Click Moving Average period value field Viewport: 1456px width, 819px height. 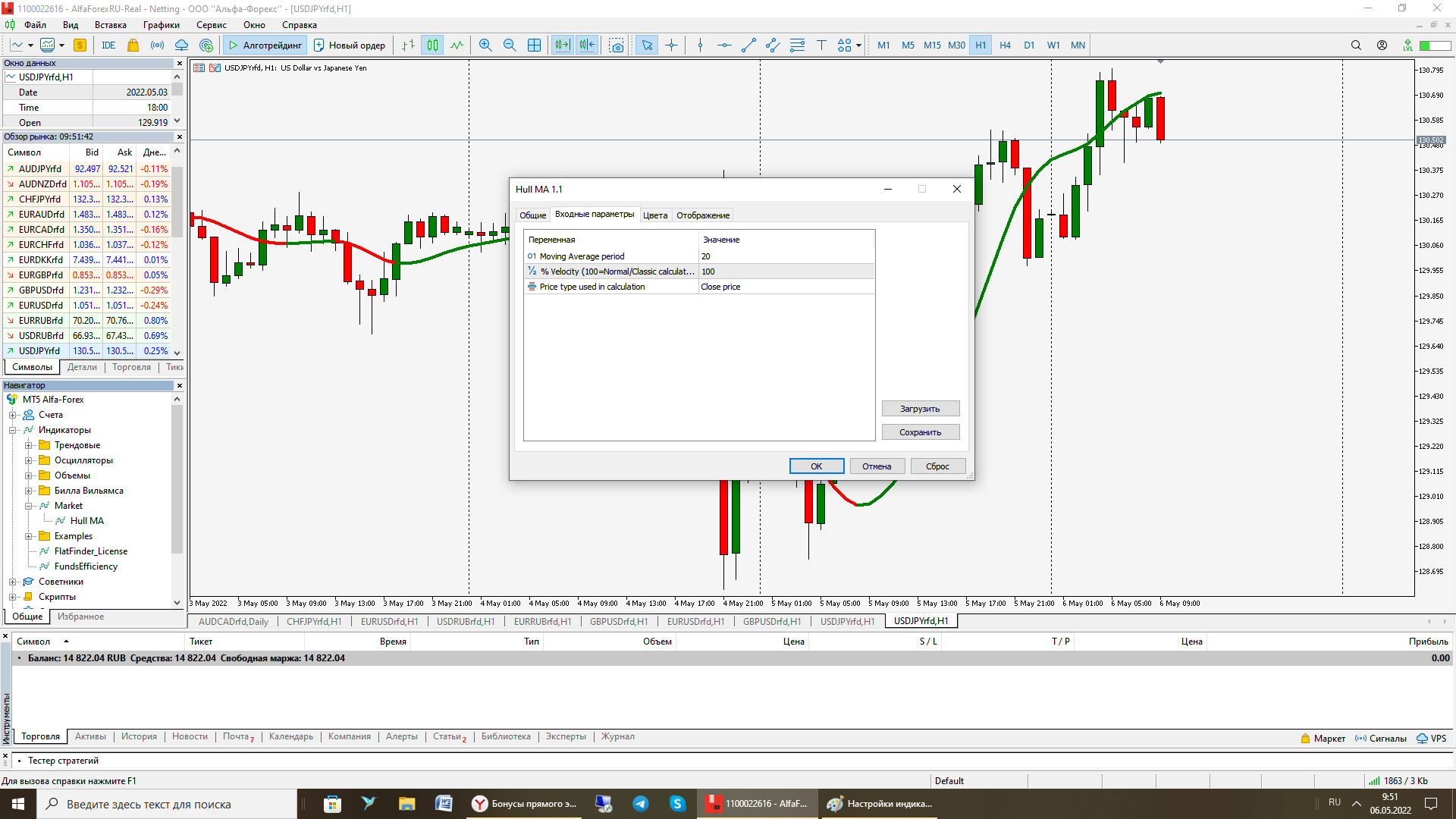[x=785, y=256]
